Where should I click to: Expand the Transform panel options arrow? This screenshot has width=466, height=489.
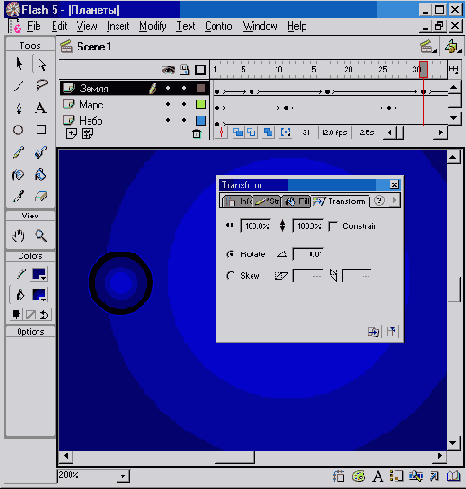point(395,200)
